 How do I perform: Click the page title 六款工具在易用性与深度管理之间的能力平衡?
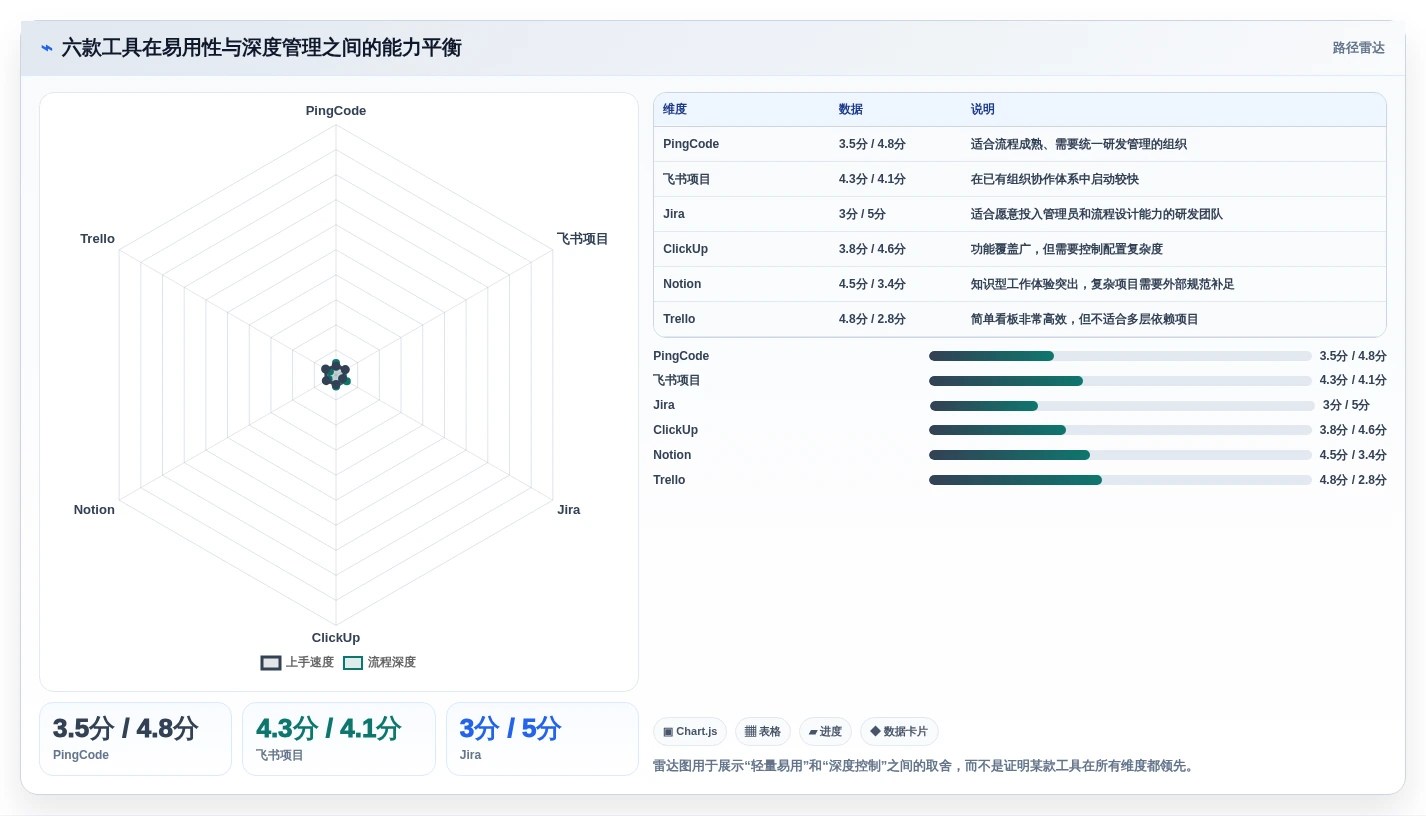point(261,48)
